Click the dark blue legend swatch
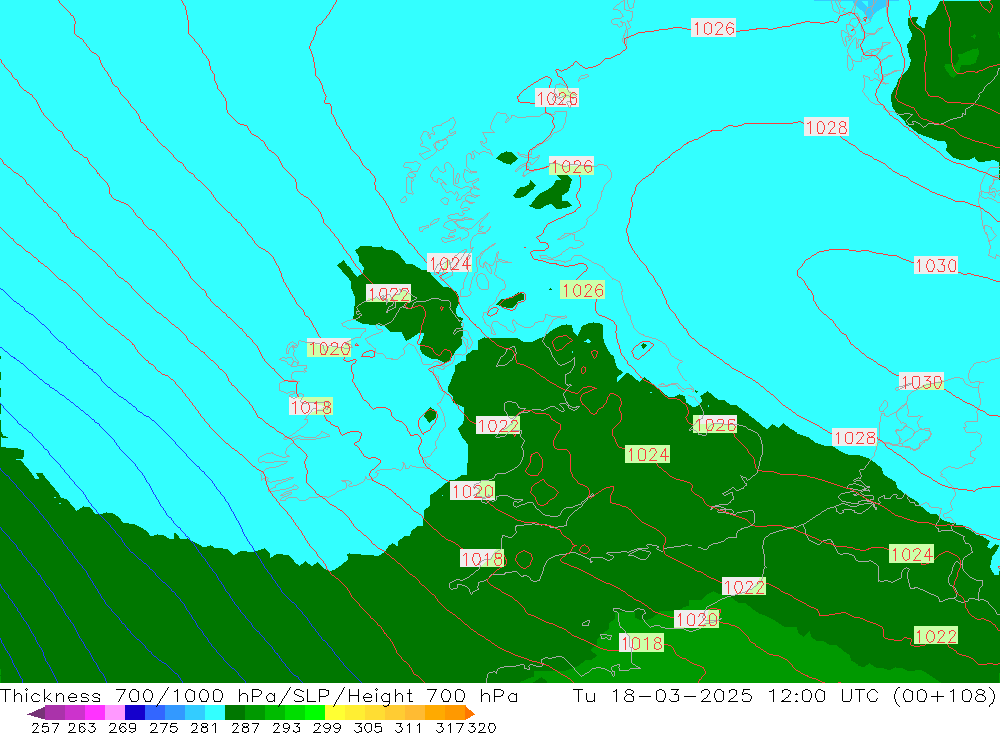The image size is (1000, 733). [x=135, y=713]
